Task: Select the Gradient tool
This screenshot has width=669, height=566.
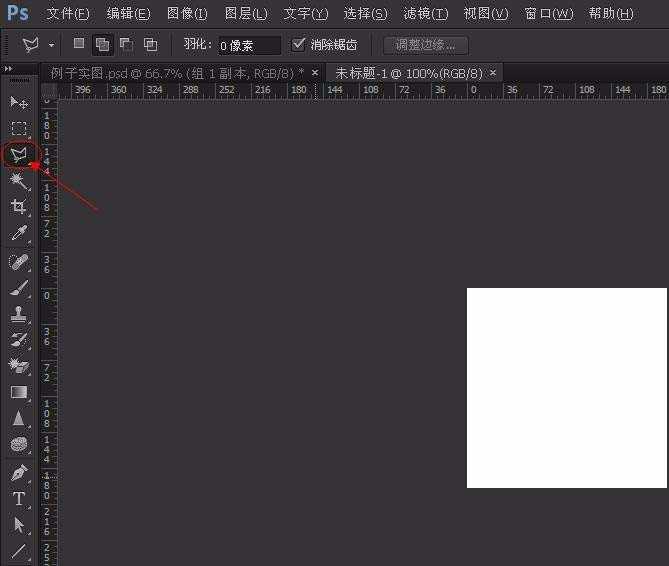Action: click(x=18, y=392)
